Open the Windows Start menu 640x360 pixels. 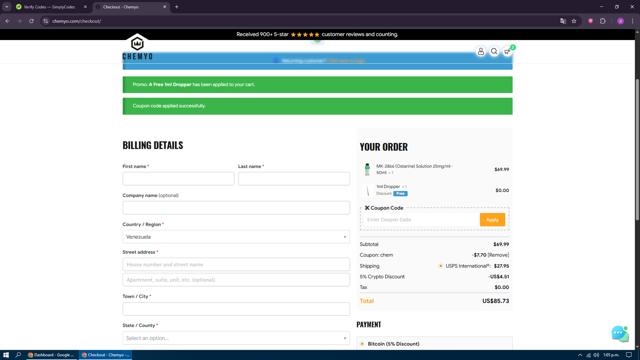[x=6, y=355]
